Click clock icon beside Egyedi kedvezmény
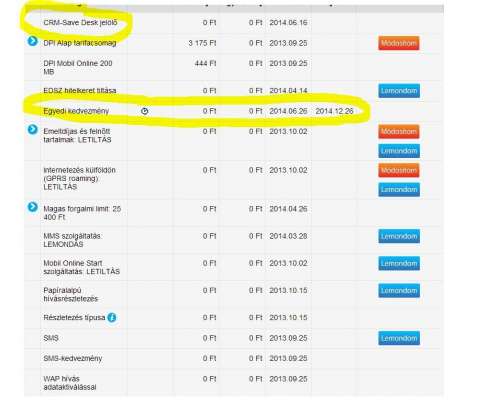The width and height of the screenshot is (500, 408). pos(144,111)
